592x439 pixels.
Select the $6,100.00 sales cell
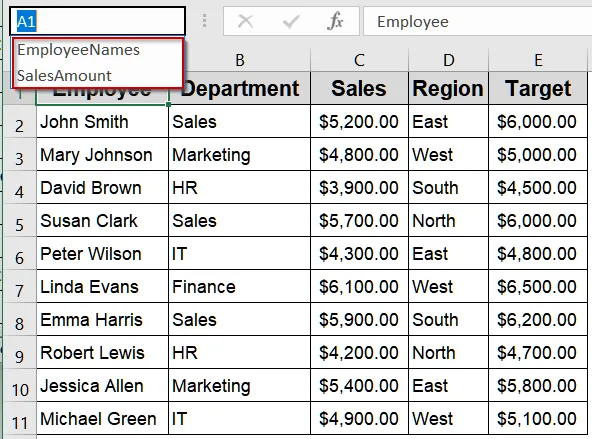[x=359, y=287]
